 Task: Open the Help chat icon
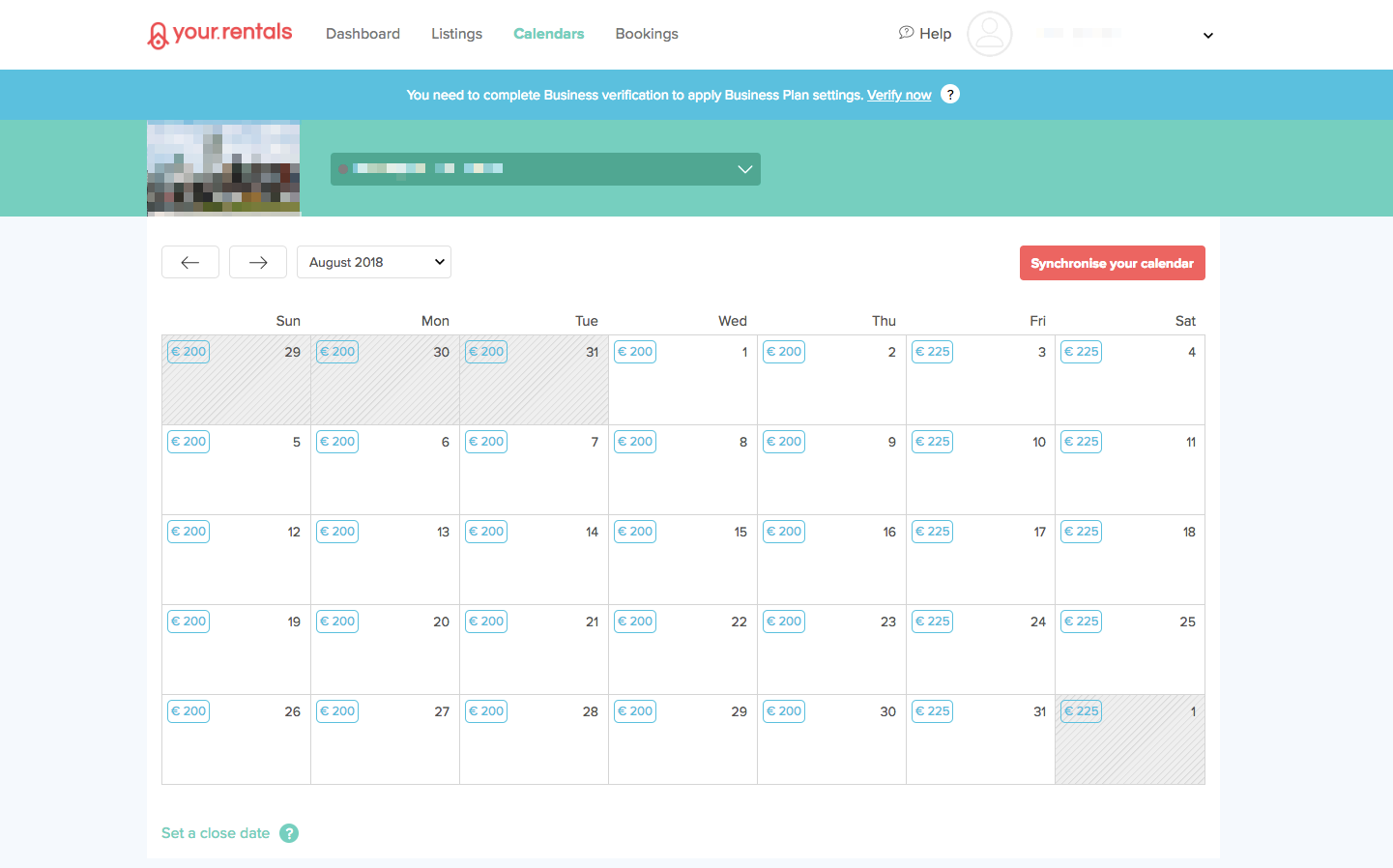click(906, 33)
